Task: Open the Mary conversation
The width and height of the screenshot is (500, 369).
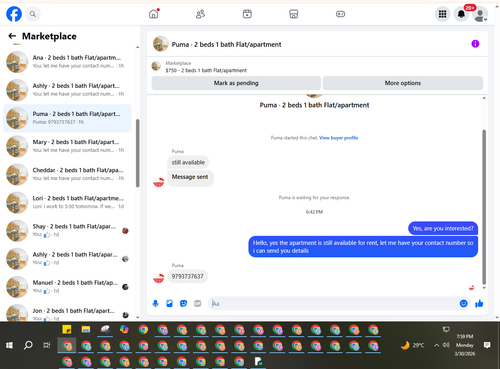Action: 68,146
